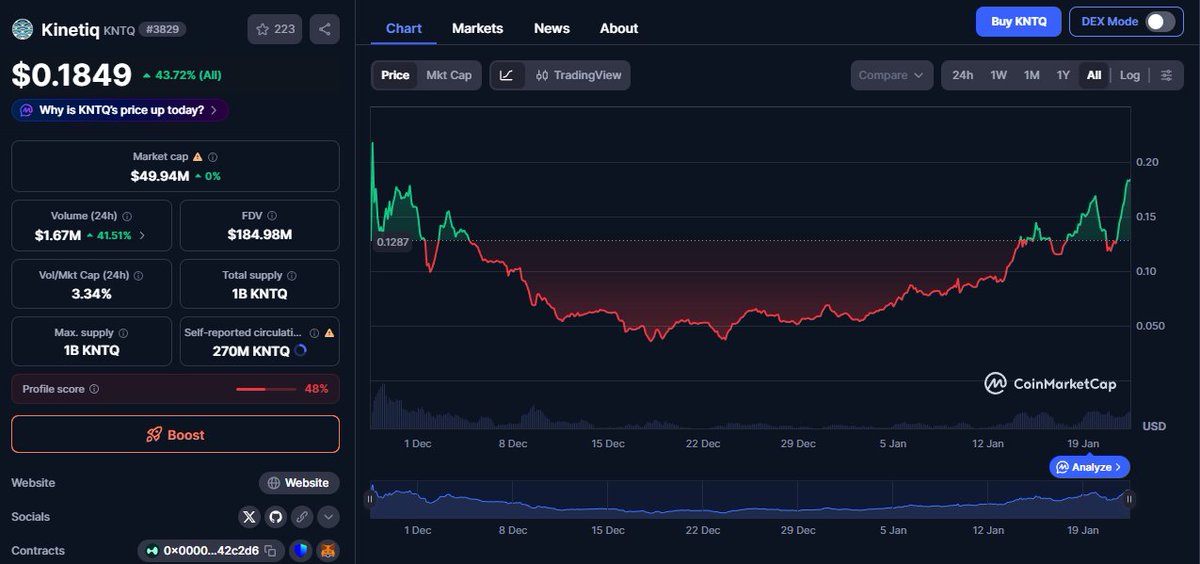Click the $49.94M market cap value

pos(160,176)
